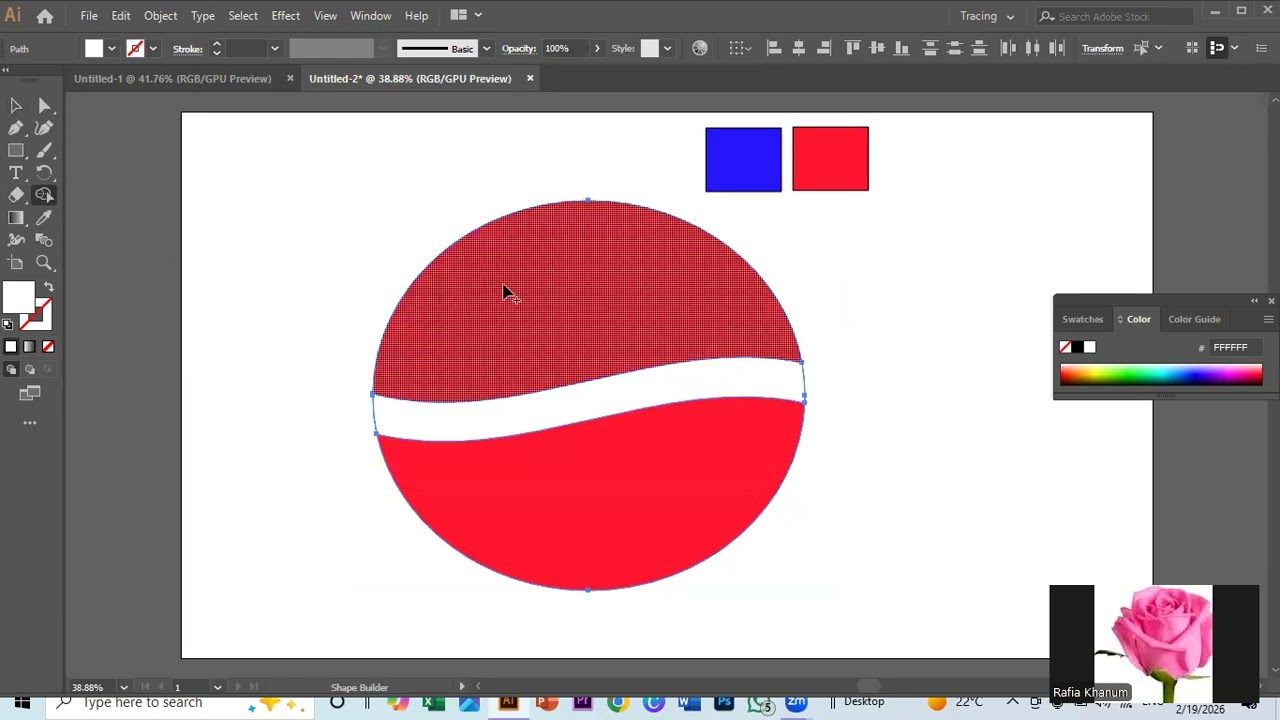1280x720 pixels.
Task: Open Tracing workspace switcher
Action: click(987, 16)
